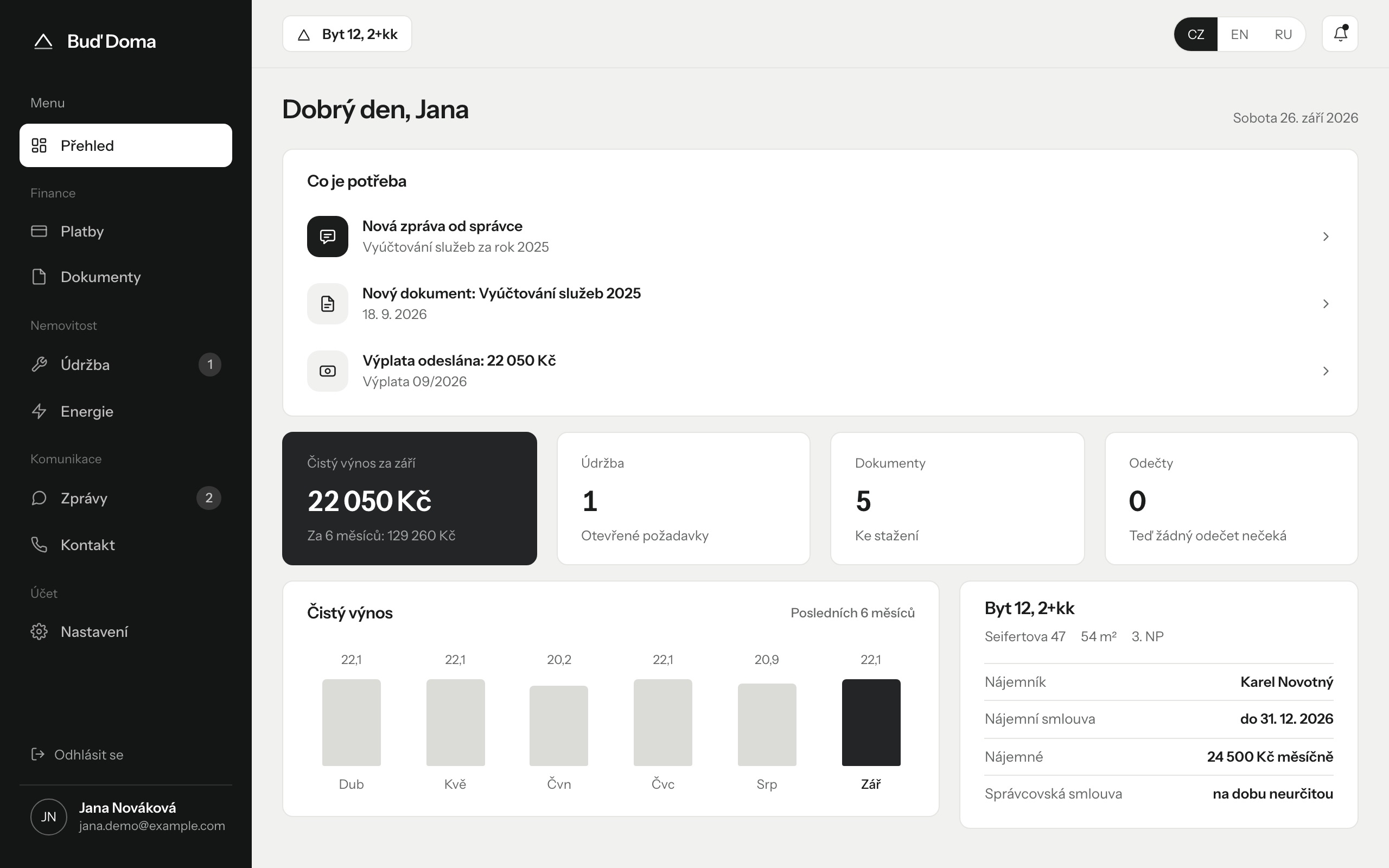Open the notifications bell

[1340, 34]
